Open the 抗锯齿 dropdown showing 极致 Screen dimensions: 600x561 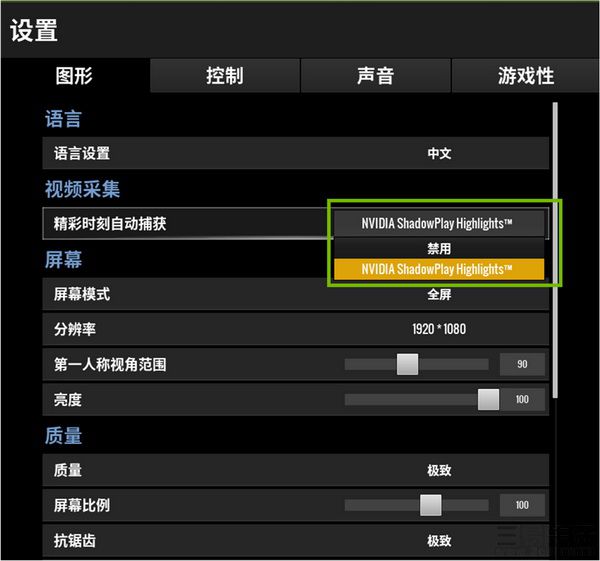click(439, 541)
